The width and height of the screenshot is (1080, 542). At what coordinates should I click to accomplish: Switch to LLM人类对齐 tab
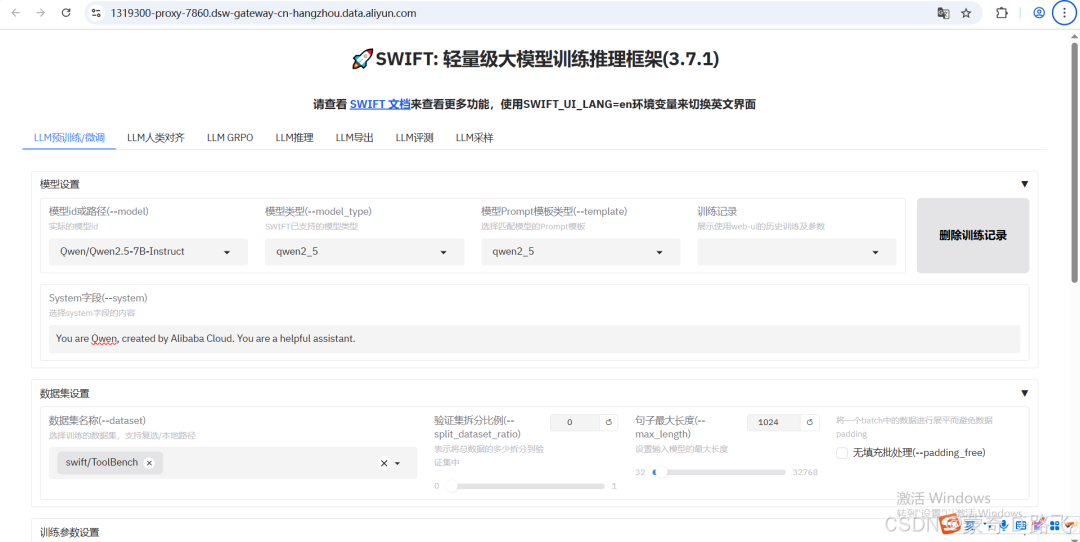156,138
